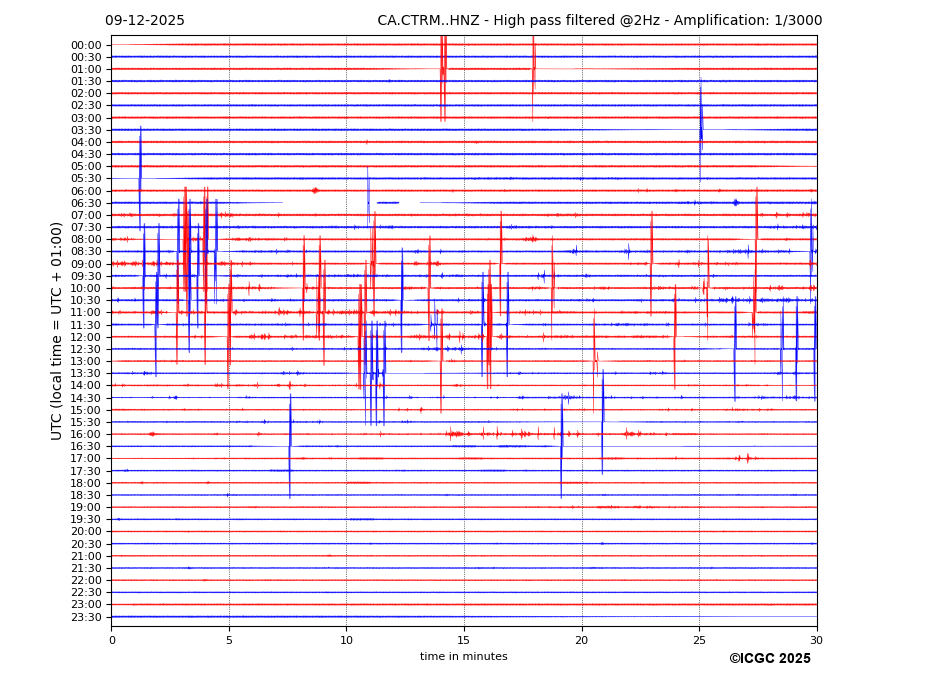Click the ©ICGC 2025 copyright text
927x696 pixels.
coord(769,659)
